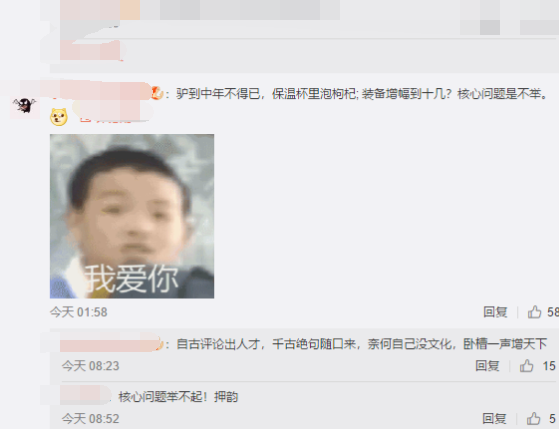Reply to the 今天 01:58 comment
Screen dimensions: 559x429
(x=495, y=312)
